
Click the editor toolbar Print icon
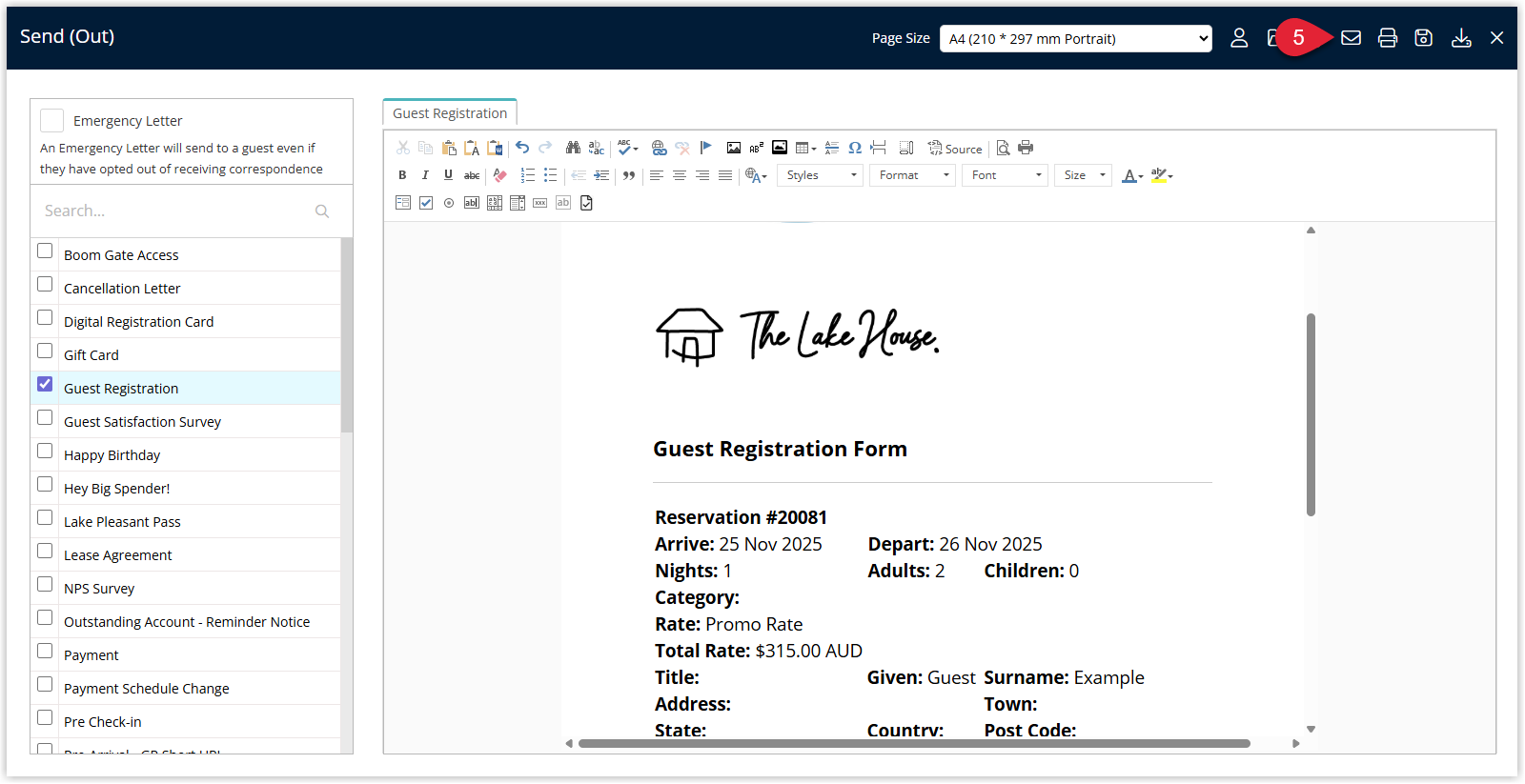(x=1026, y=148)
